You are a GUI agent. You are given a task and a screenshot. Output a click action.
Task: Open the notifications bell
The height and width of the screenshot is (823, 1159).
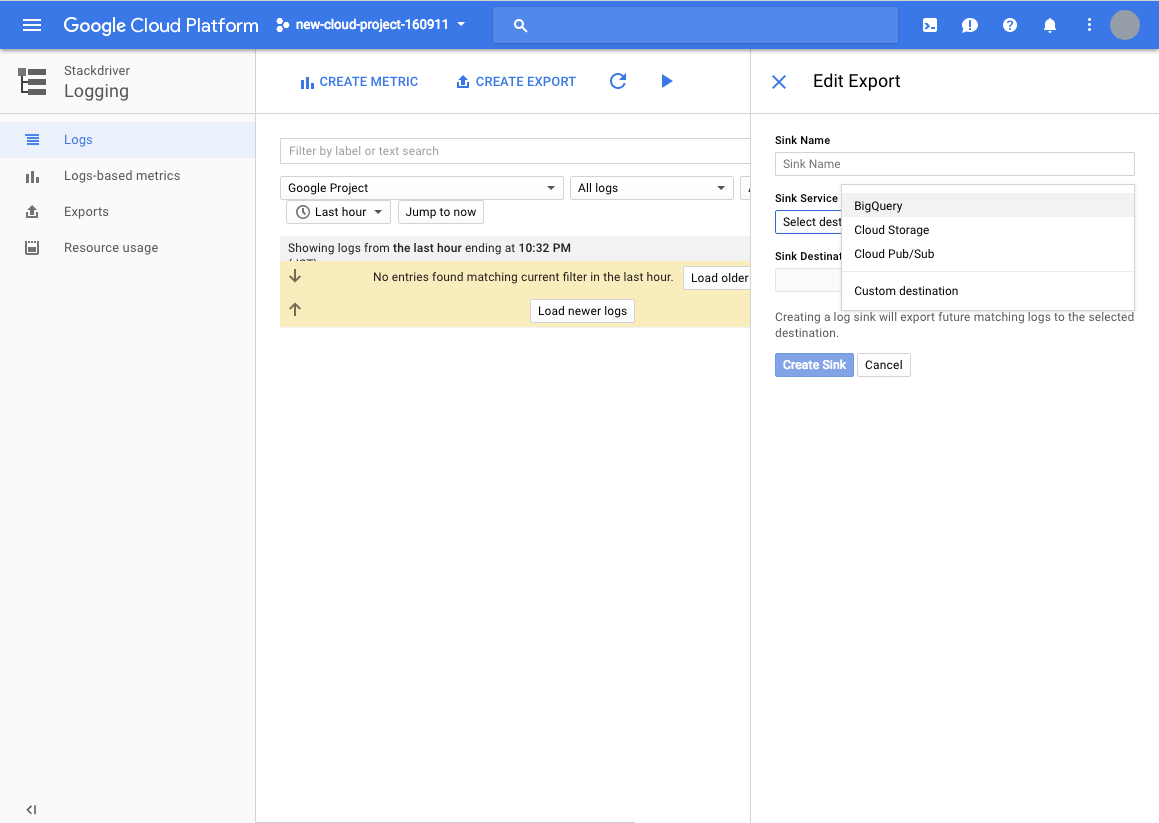[1050, 26]
